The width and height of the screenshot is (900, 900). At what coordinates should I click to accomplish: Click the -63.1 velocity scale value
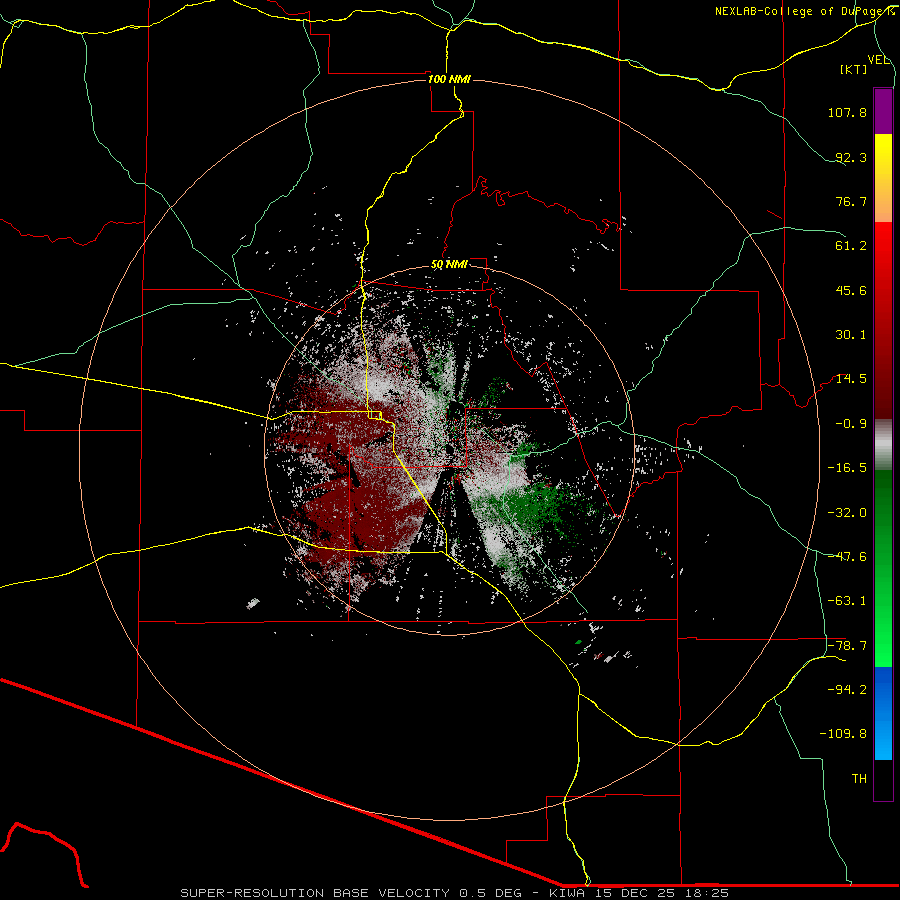point(847,601)
